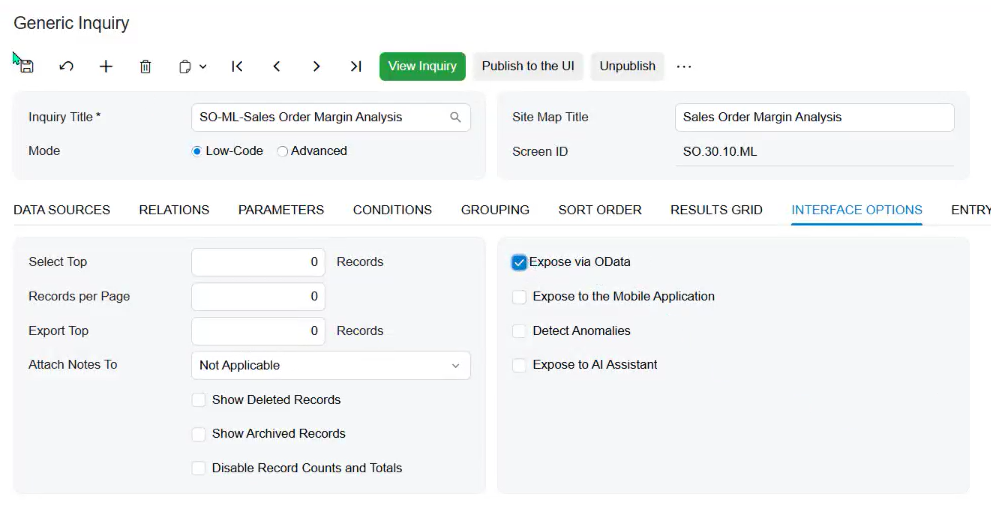The width and height of the screenshot is (991, 518).
Task: Uncheck Expose via OData checkbox
Action: (519, 262)
